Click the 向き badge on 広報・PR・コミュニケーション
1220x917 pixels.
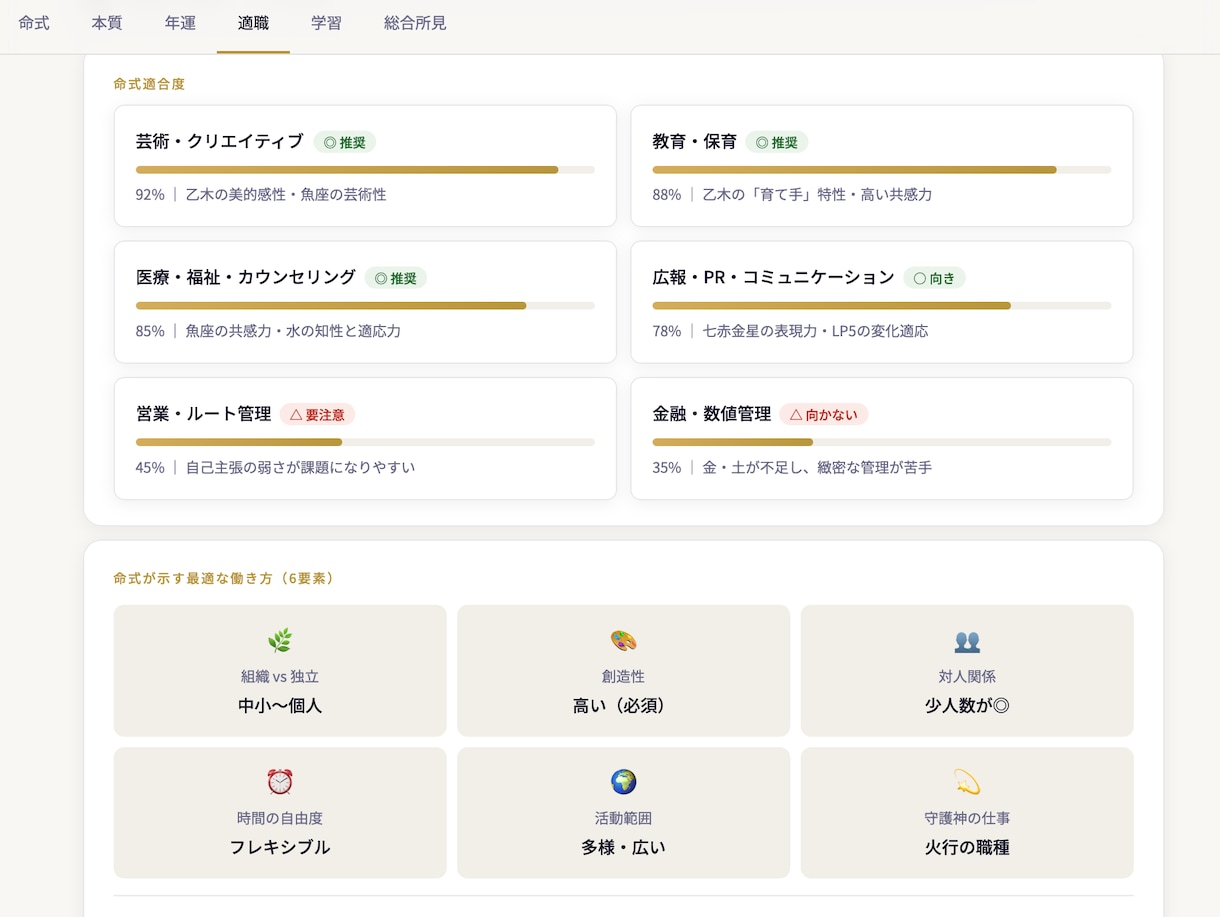coord(934,278)
